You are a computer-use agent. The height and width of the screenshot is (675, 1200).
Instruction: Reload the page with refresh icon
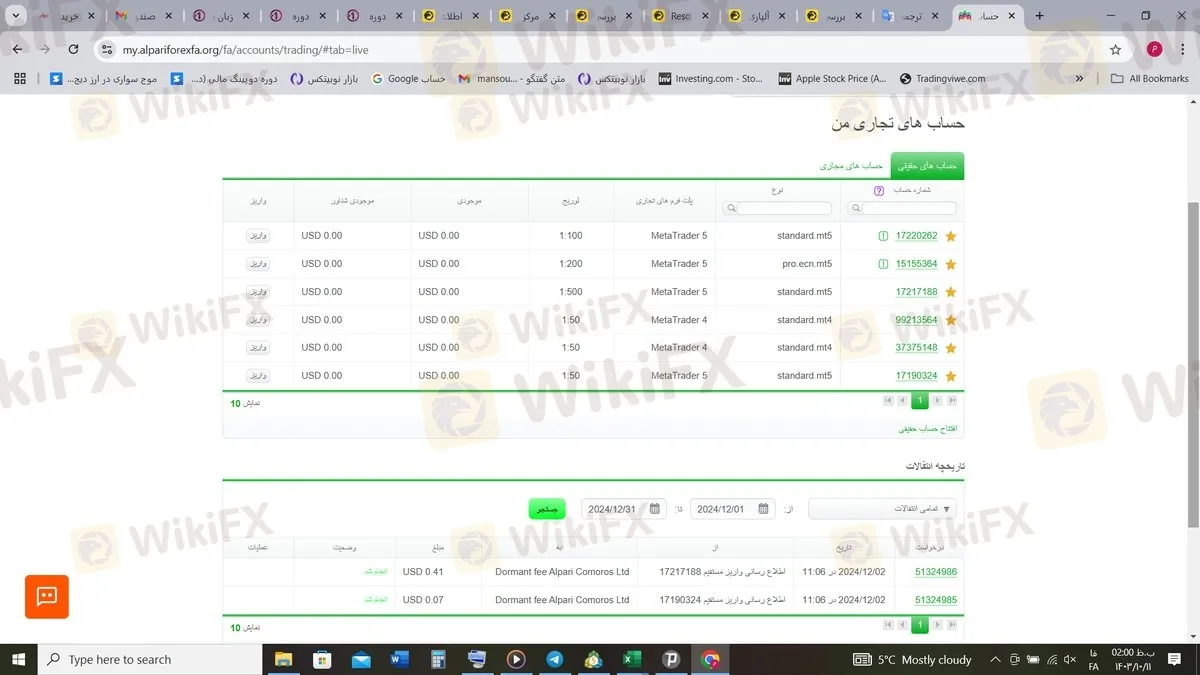[x=74, y=49]
